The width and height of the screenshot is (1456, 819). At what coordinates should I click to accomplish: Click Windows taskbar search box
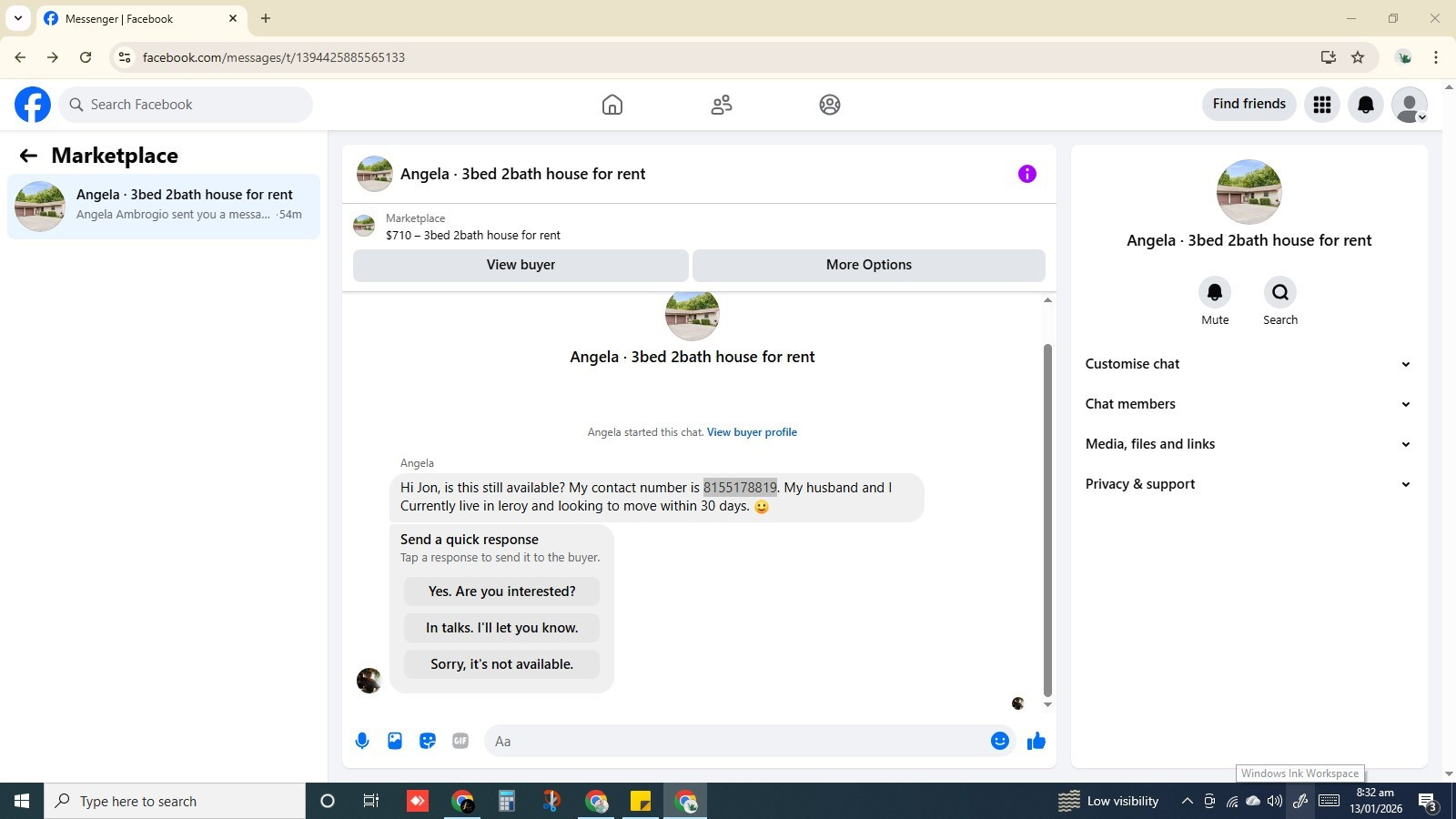(175, 801)
